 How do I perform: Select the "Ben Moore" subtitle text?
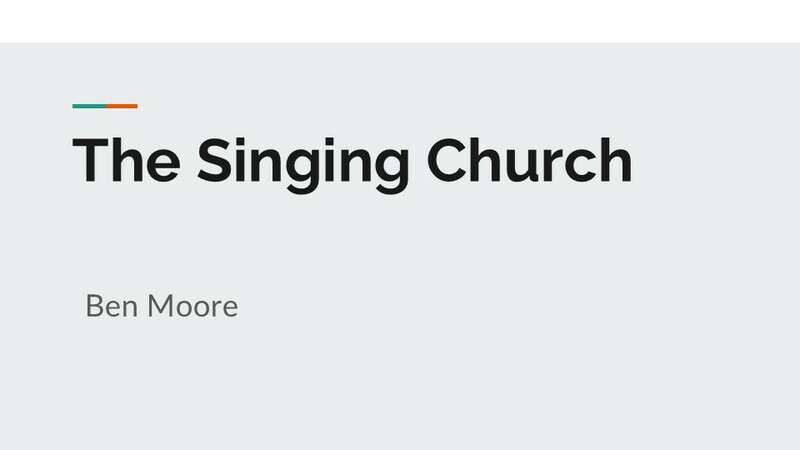click(162, 306)
